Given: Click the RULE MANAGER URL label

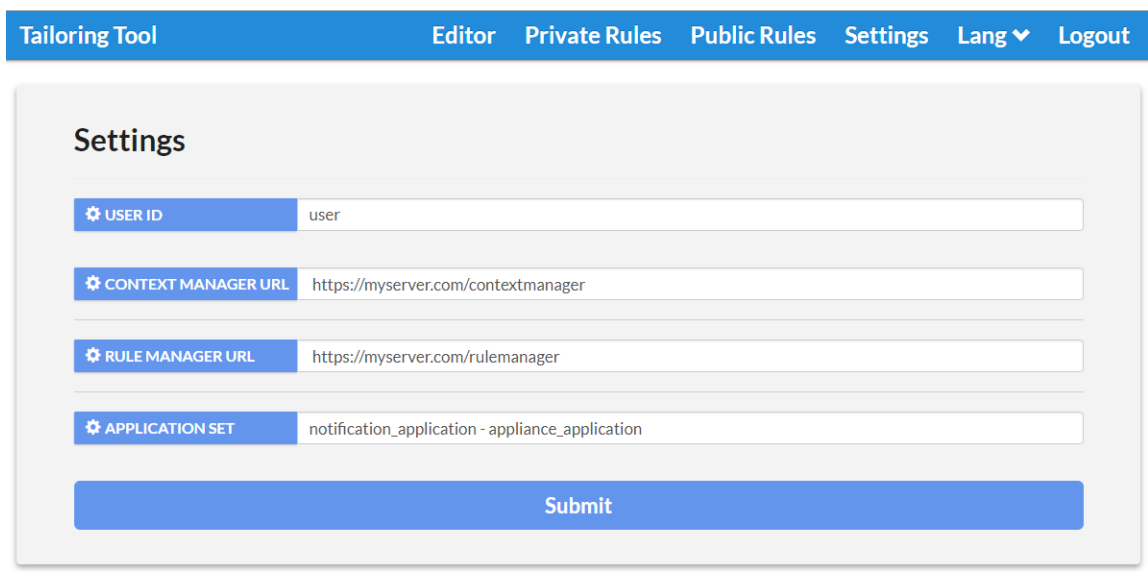Looking at the screenshot, I should coord(185,356).
